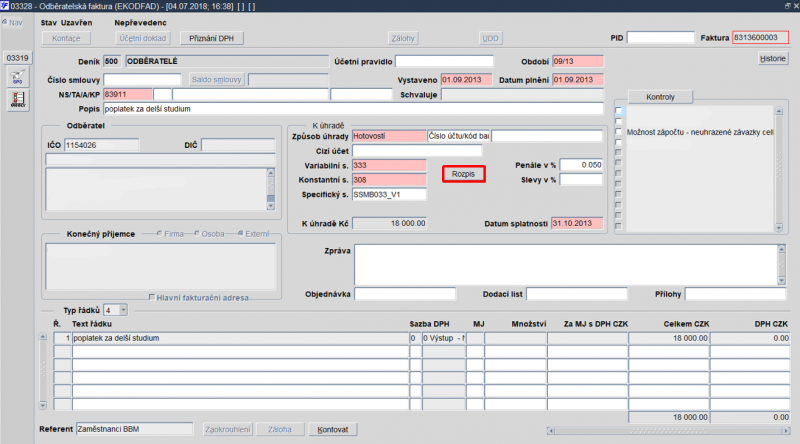Open the Kontroly tab

tap(662, 97)
